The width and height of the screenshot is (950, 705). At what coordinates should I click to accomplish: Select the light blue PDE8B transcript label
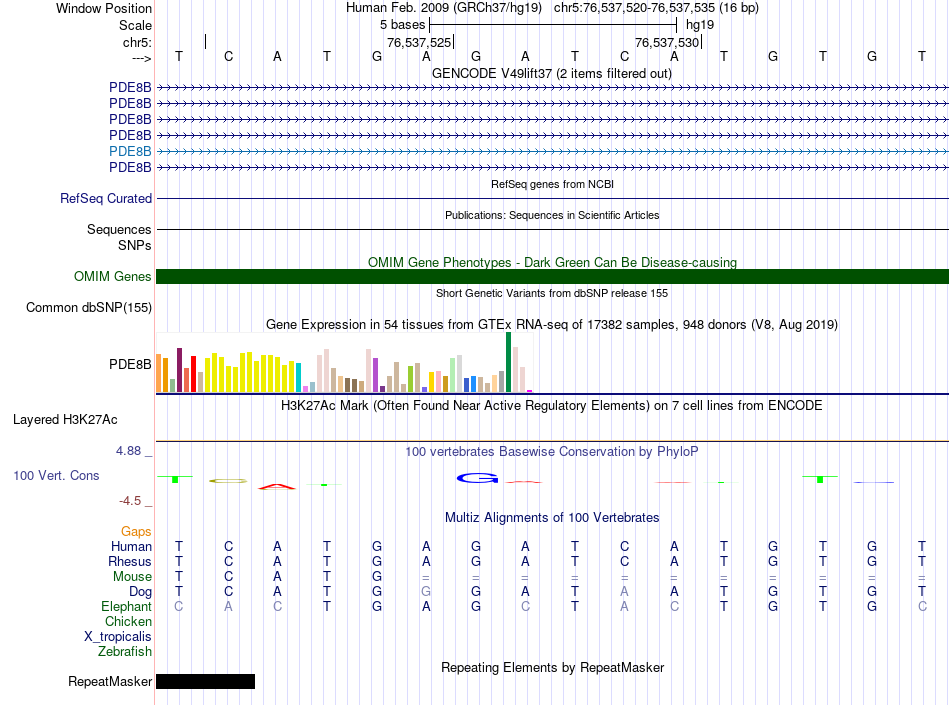coord(130,151)
